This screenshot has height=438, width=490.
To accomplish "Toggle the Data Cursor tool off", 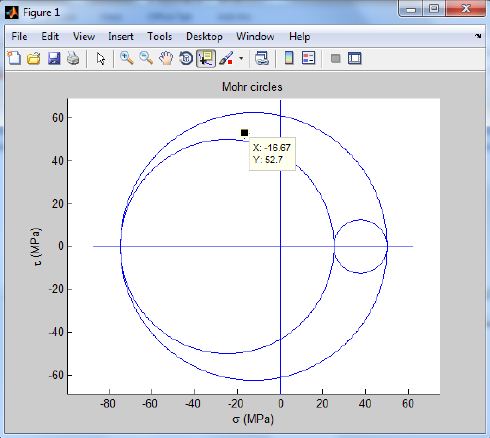I will (206, 59).
